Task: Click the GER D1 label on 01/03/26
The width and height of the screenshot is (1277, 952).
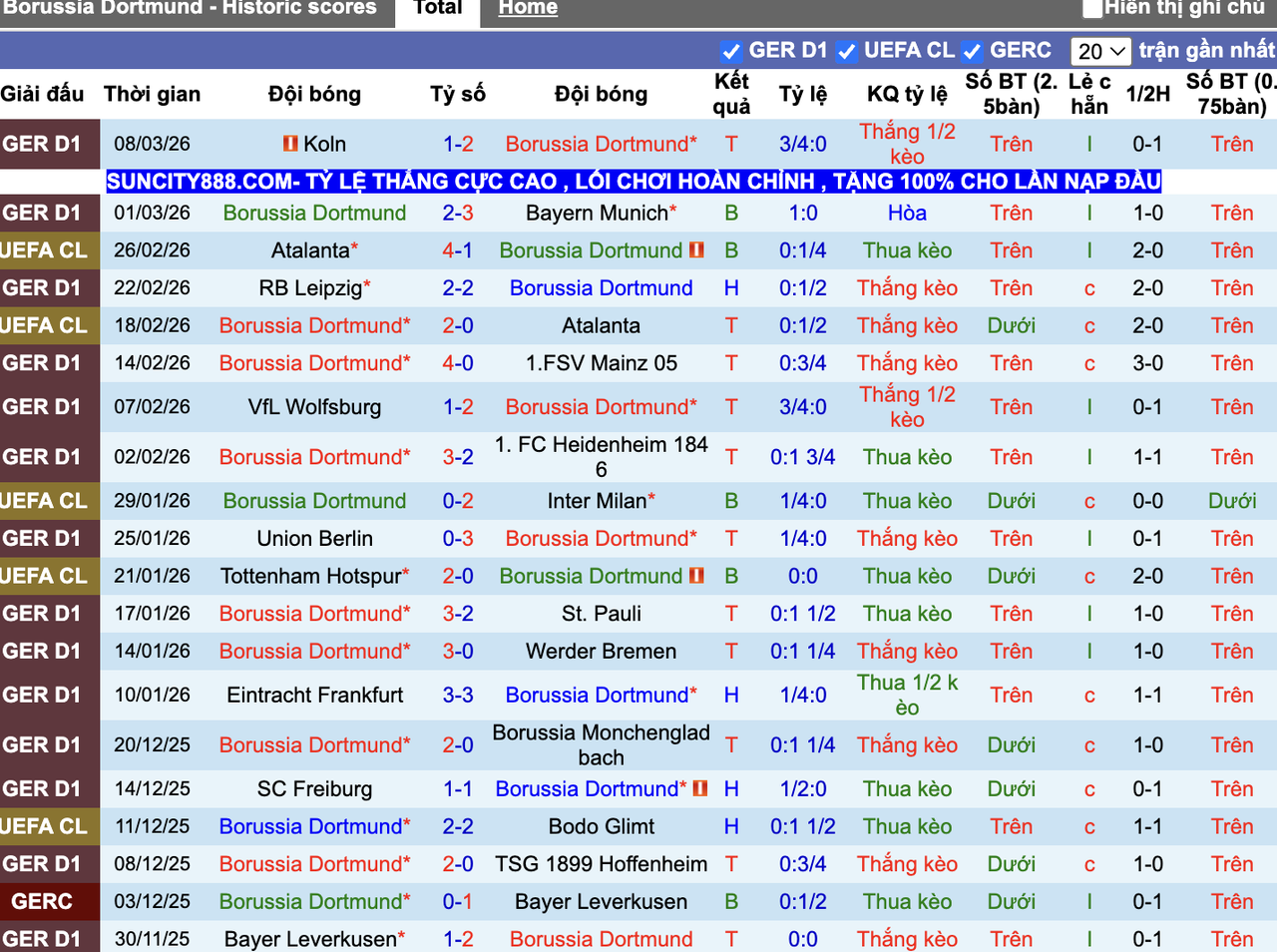Action: click(42, 213)
